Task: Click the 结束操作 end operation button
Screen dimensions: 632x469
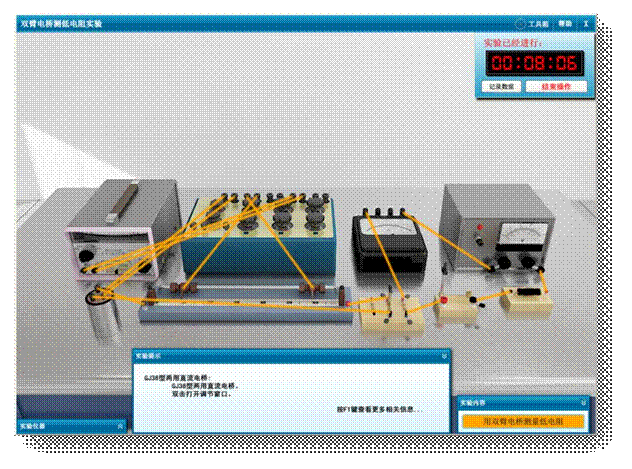Action: tap(555, 87)
